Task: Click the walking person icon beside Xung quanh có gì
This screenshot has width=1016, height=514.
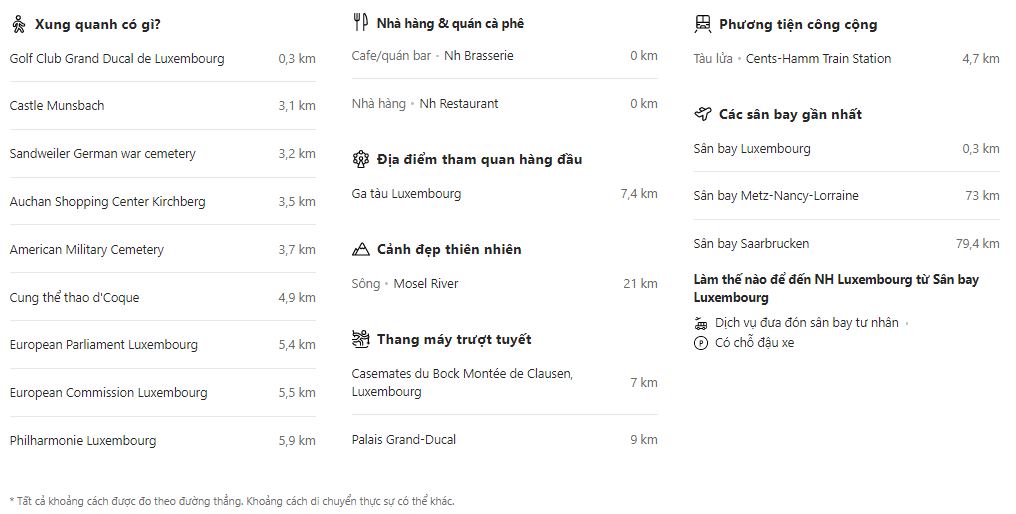Action: tap(18, 24)
